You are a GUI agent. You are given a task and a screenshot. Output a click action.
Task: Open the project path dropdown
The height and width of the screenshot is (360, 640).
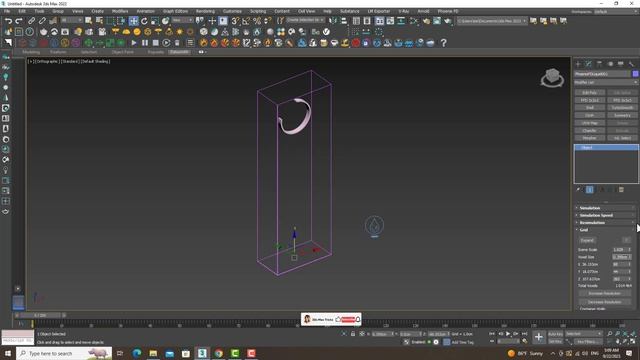[x=492, y=21]
